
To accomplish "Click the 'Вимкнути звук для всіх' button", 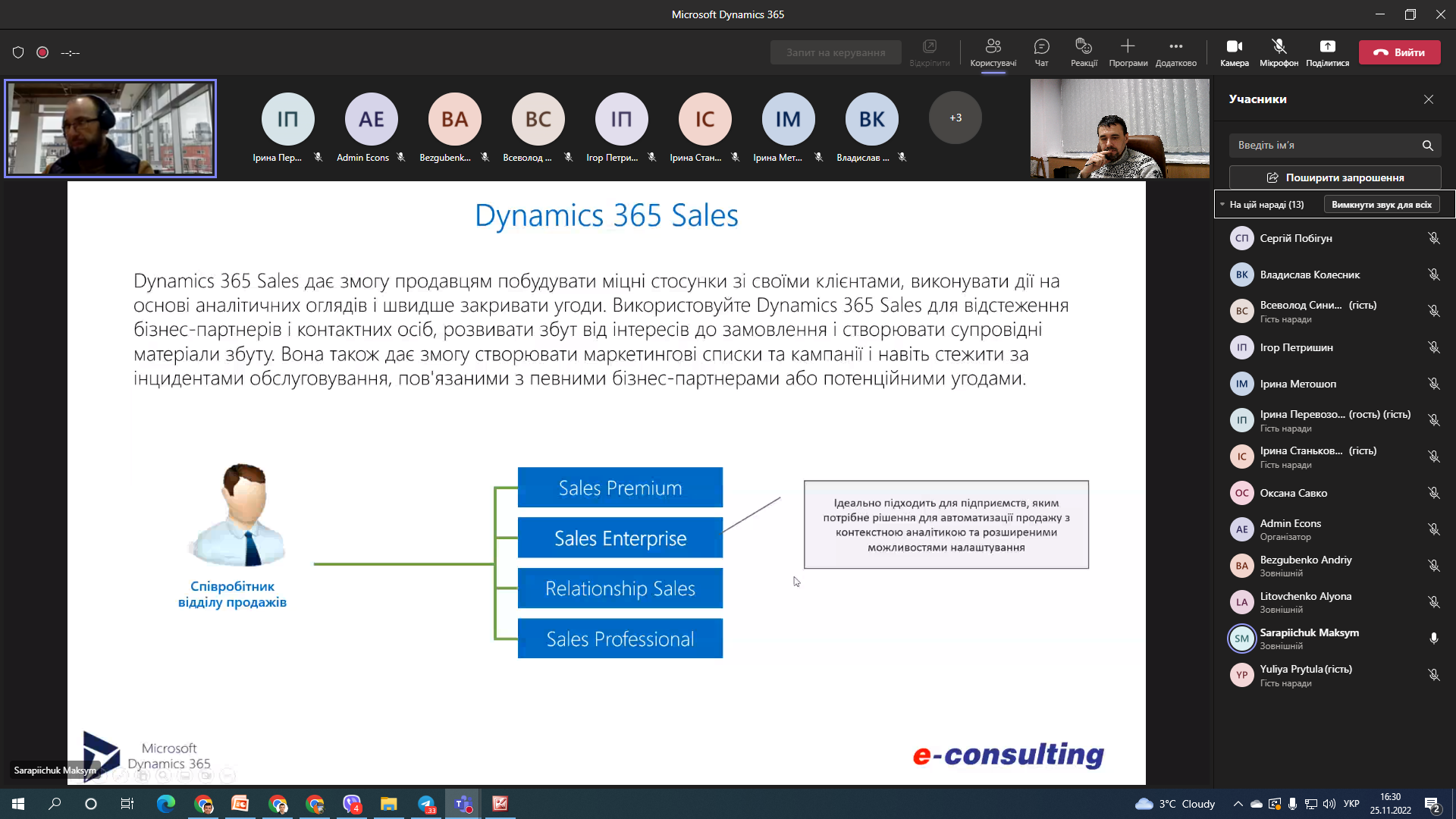I will point(1381,205).
